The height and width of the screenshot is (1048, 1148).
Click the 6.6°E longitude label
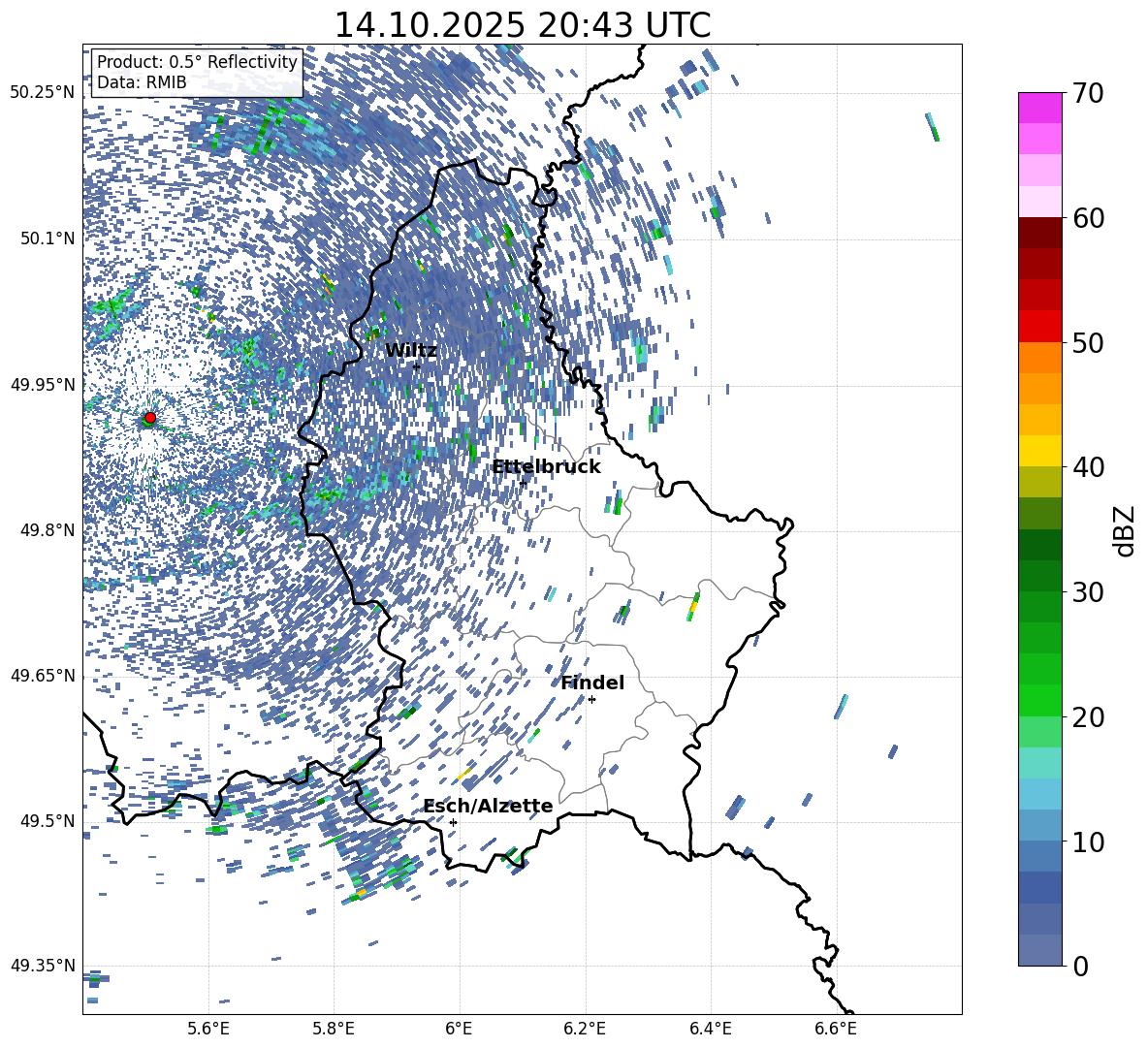coord(836,1029)
